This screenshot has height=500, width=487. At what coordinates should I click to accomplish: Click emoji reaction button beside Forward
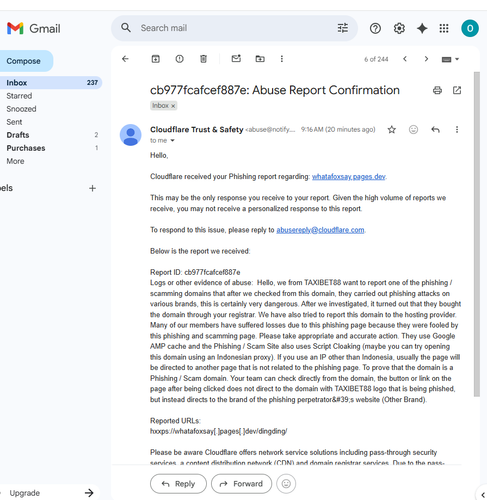pyautogui.click(x=286, y=484)
